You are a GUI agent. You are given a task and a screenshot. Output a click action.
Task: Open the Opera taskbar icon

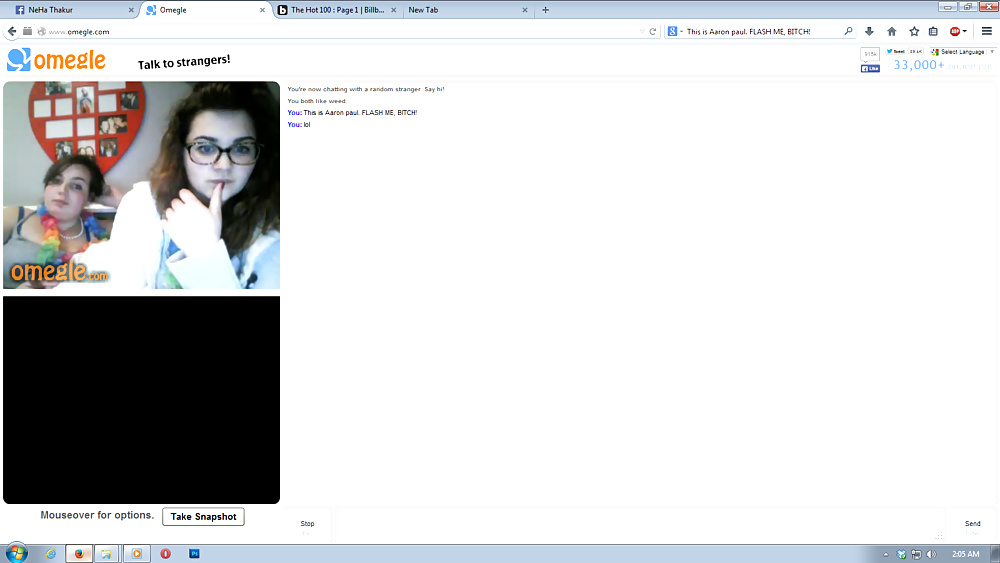[x=165, y=553]
